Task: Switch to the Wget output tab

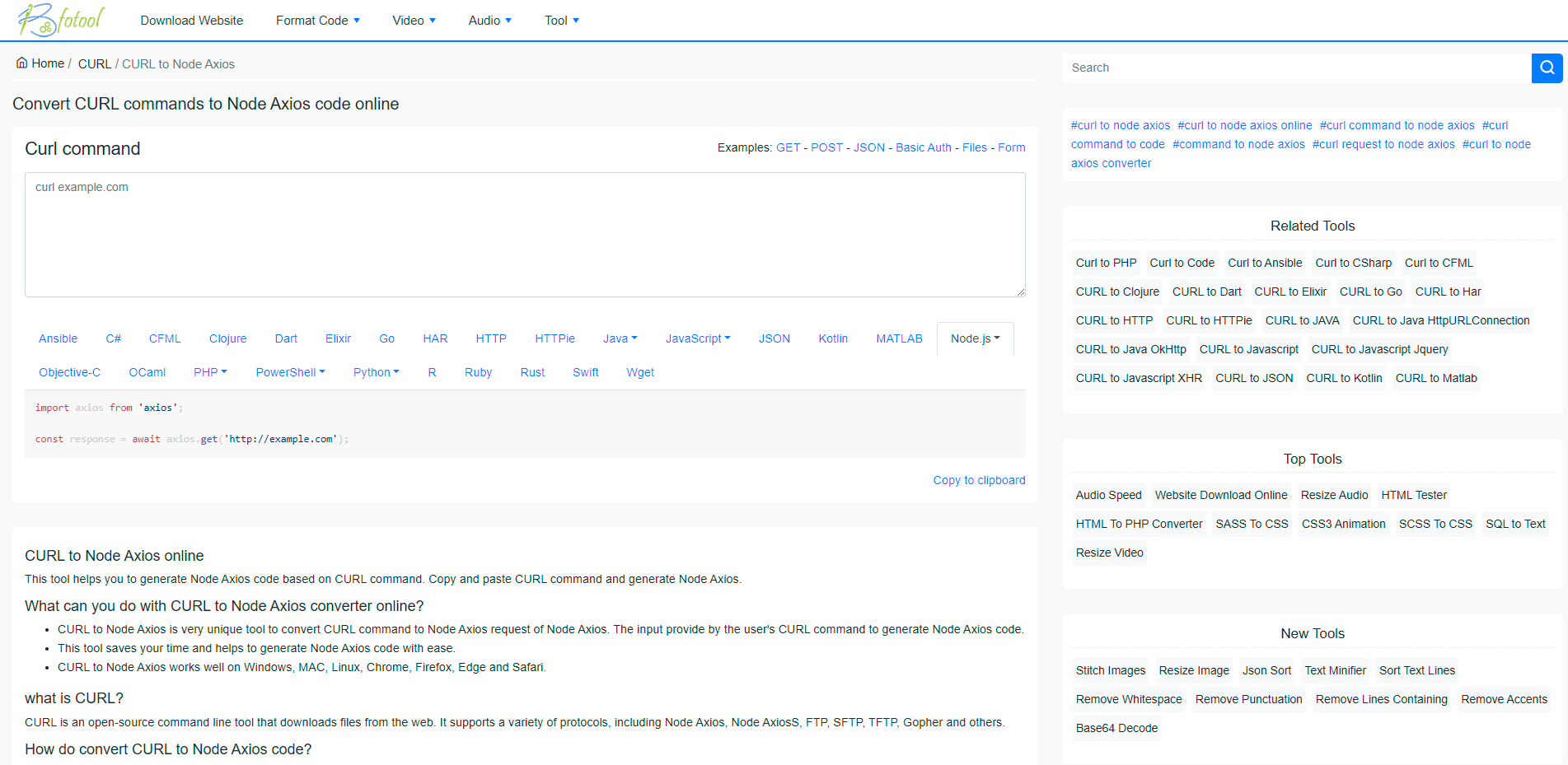Action: [640, 372]
